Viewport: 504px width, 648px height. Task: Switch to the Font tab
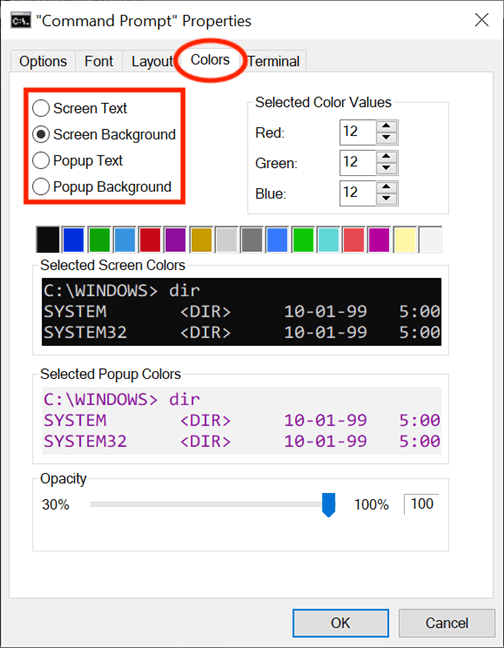99,61
